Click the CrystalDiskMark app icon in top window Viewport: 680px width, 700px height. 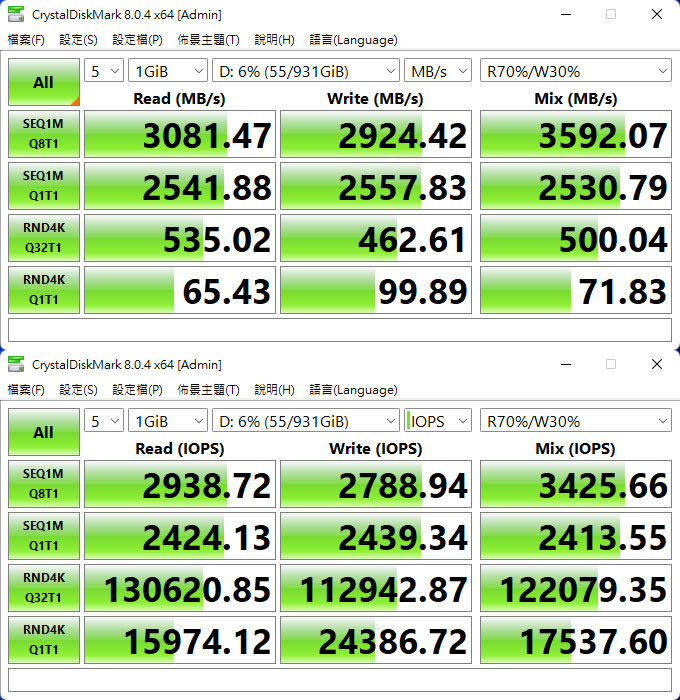tap(16, 14)
